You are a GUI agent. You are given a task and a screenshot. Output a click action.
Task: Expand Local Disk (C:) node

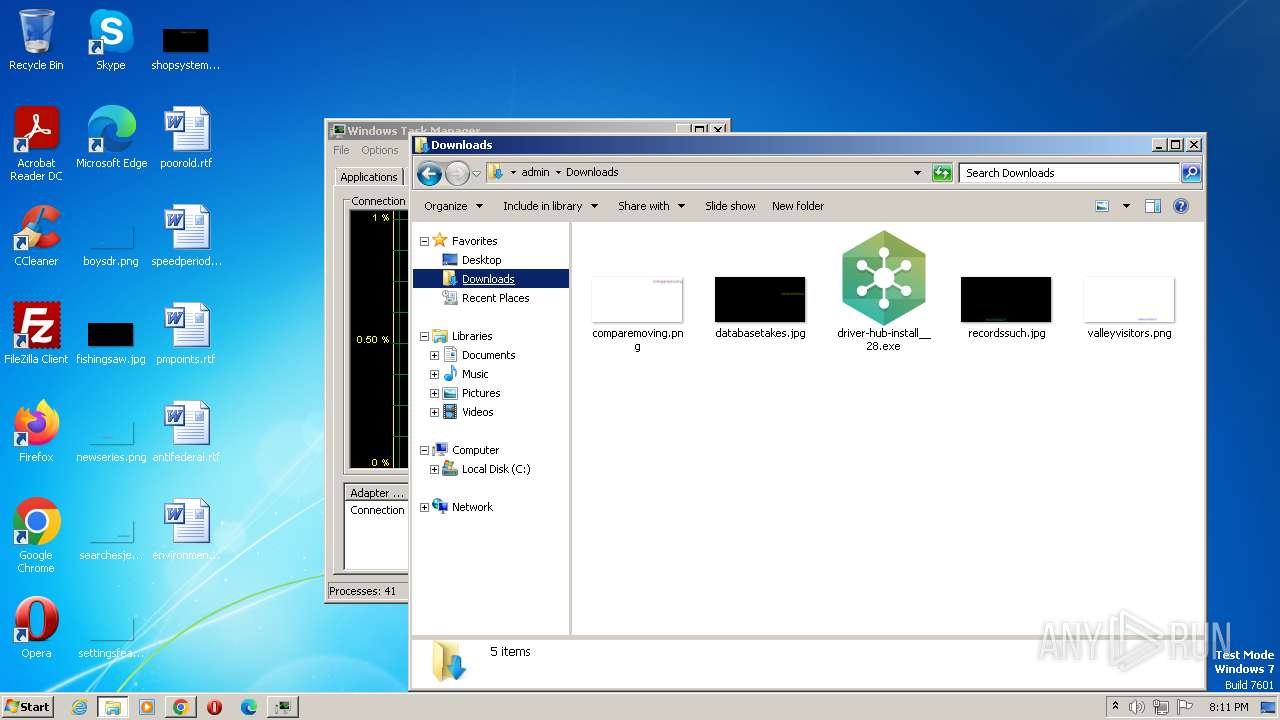coord(434,469)
